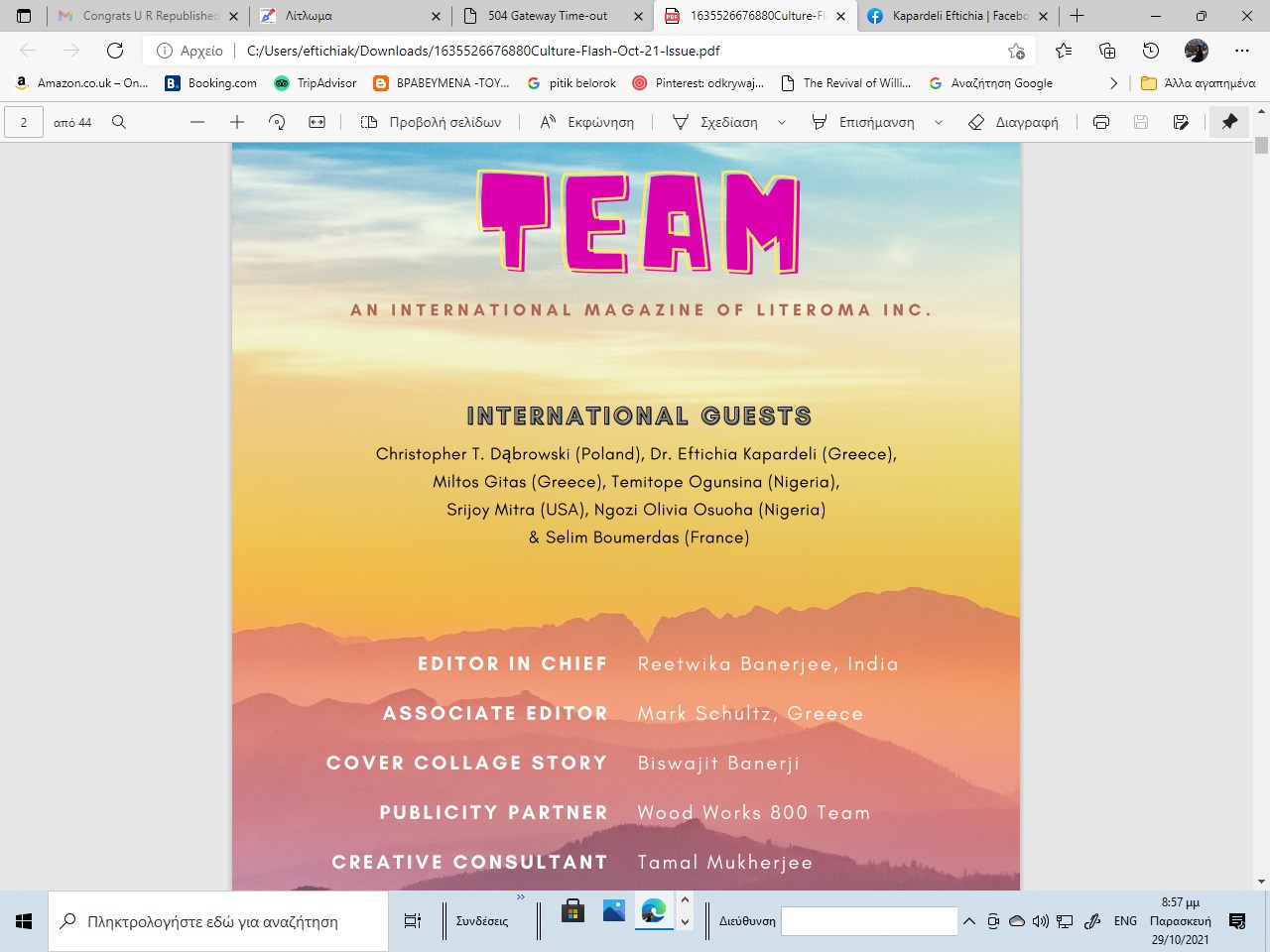1270x952 pixels.
Task: Zoom out with the minus icon
Action: click(x=197, y=122)
